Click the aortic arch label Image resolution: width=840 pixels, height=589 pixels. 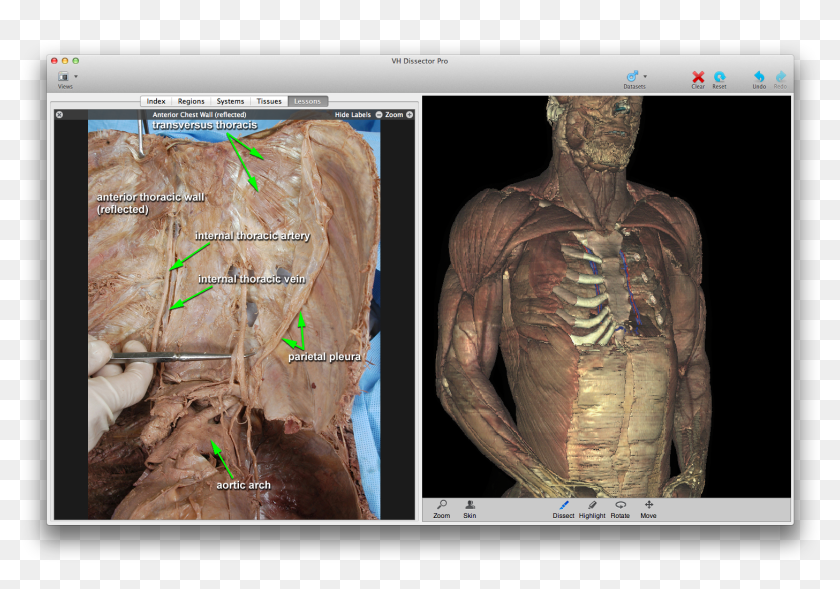[243, 485]
